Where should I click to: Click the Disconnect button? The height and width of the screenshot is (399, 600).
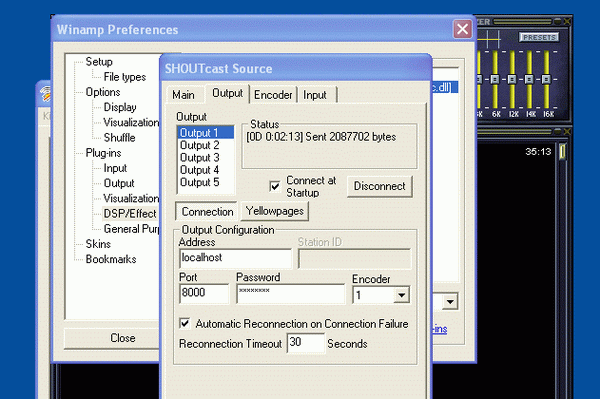(x=380, y=186)
